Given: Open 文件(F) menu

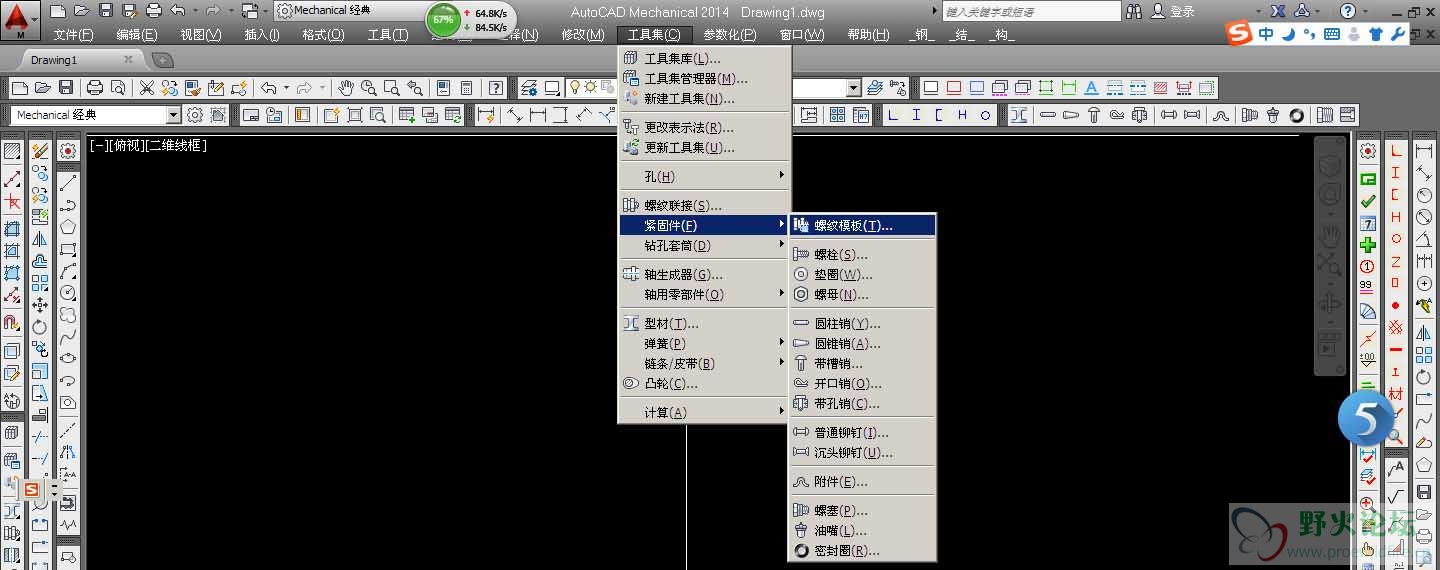Looking at the screenshot, I should pyautogui.click(x=73, y=35).
